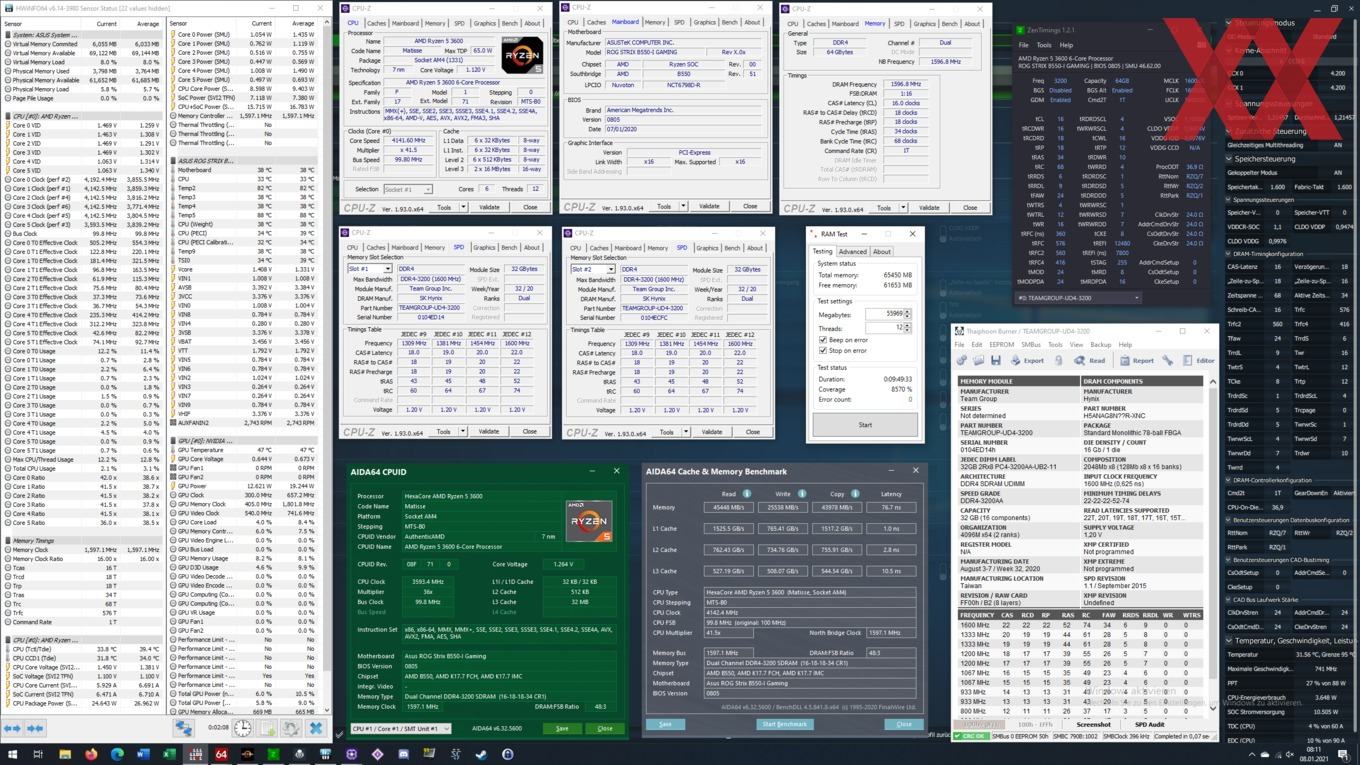1360x765 pixels.
Task: Toggle Stop on error checkbox in RAM Test
Action: coord(823,351)
